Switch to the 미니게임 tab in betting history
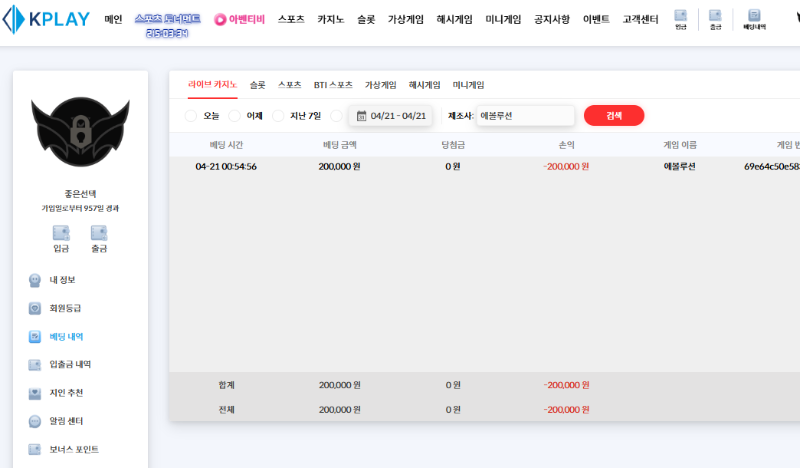Viewport: 800px width, 468px height. [x=468, y=85]
